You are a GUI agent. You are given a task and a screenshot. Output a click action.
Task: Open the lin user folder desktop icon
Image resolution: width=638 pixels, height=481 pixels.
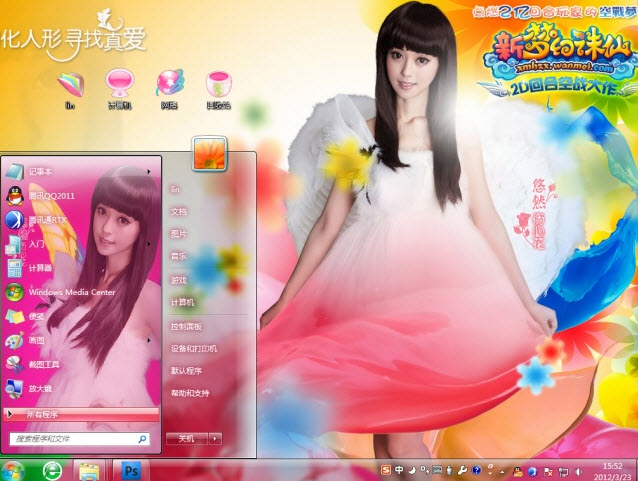click(70, 90)
